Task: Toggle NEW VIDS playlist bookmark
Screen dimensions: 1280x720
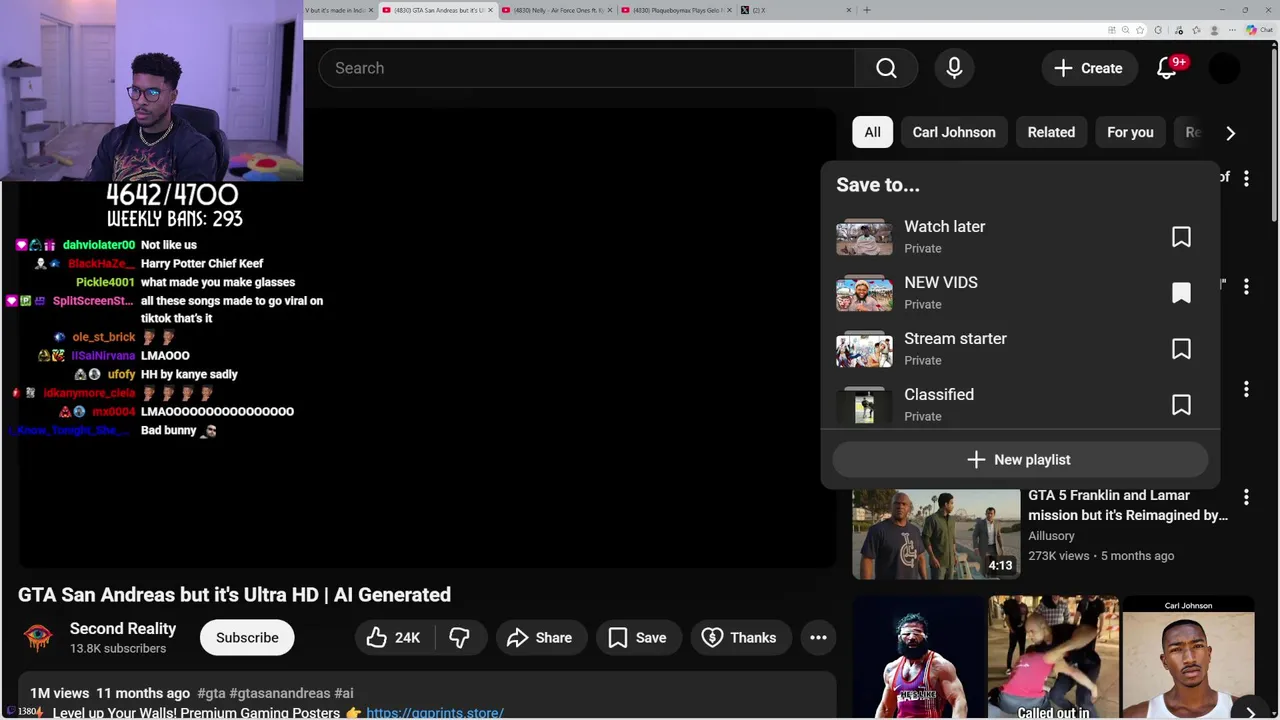Action: (x=1181, y=293)
